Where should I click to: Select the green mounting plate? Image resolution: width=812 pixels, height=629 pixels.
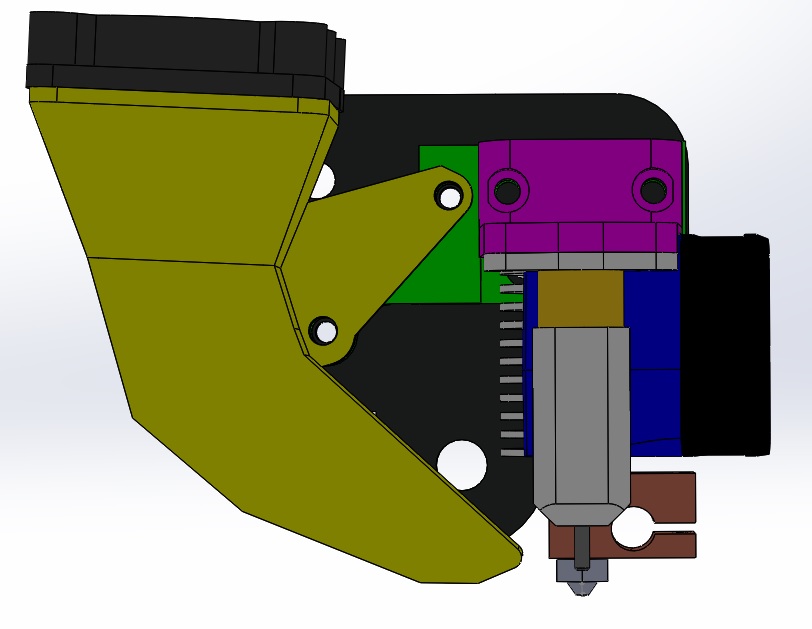tap(450, 224)
